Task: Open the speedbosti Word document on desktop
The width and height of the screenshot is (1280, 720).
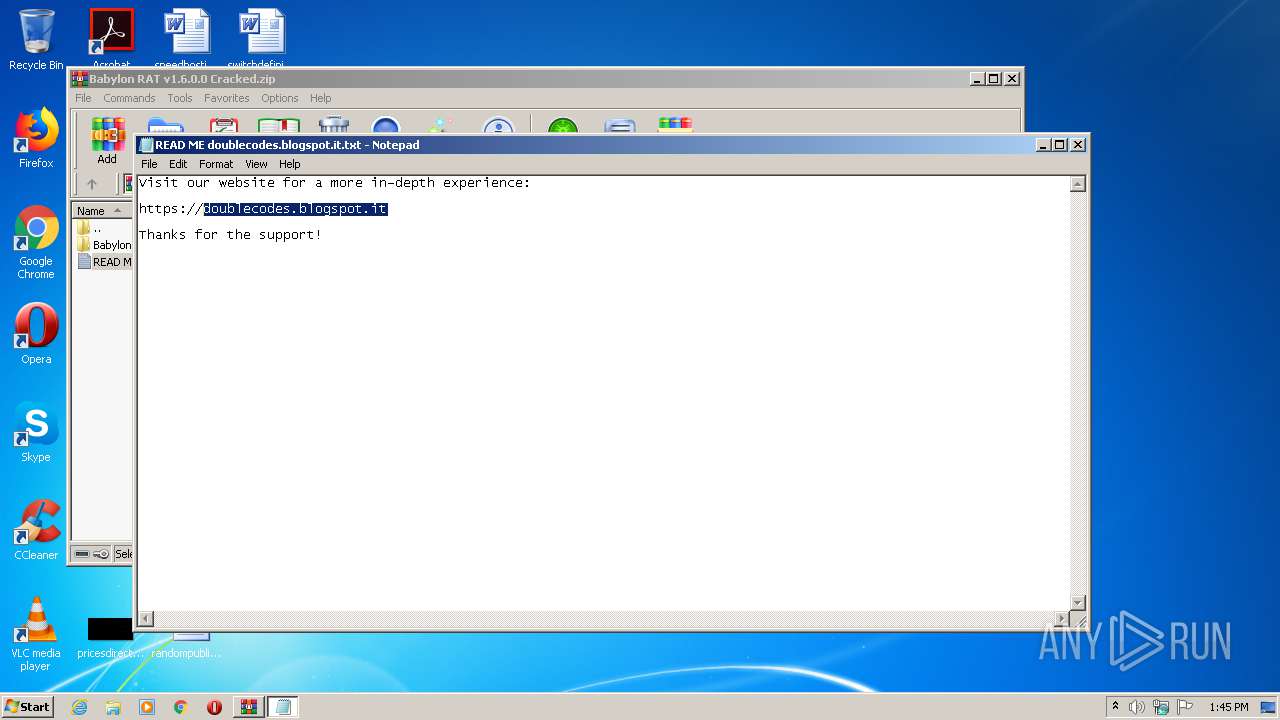Action: click(186, 38)
